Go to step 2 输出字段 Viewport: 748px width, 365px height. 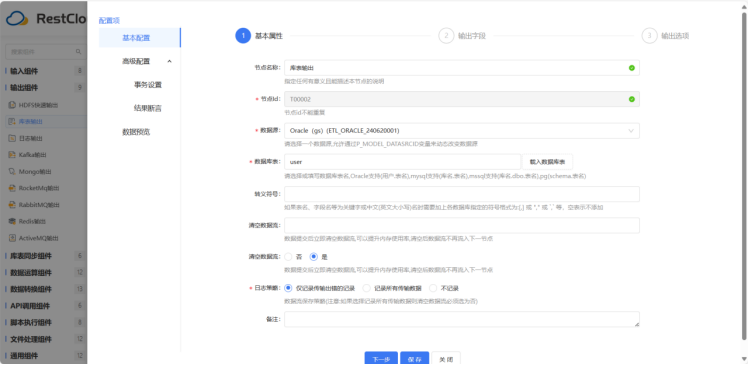462,36
